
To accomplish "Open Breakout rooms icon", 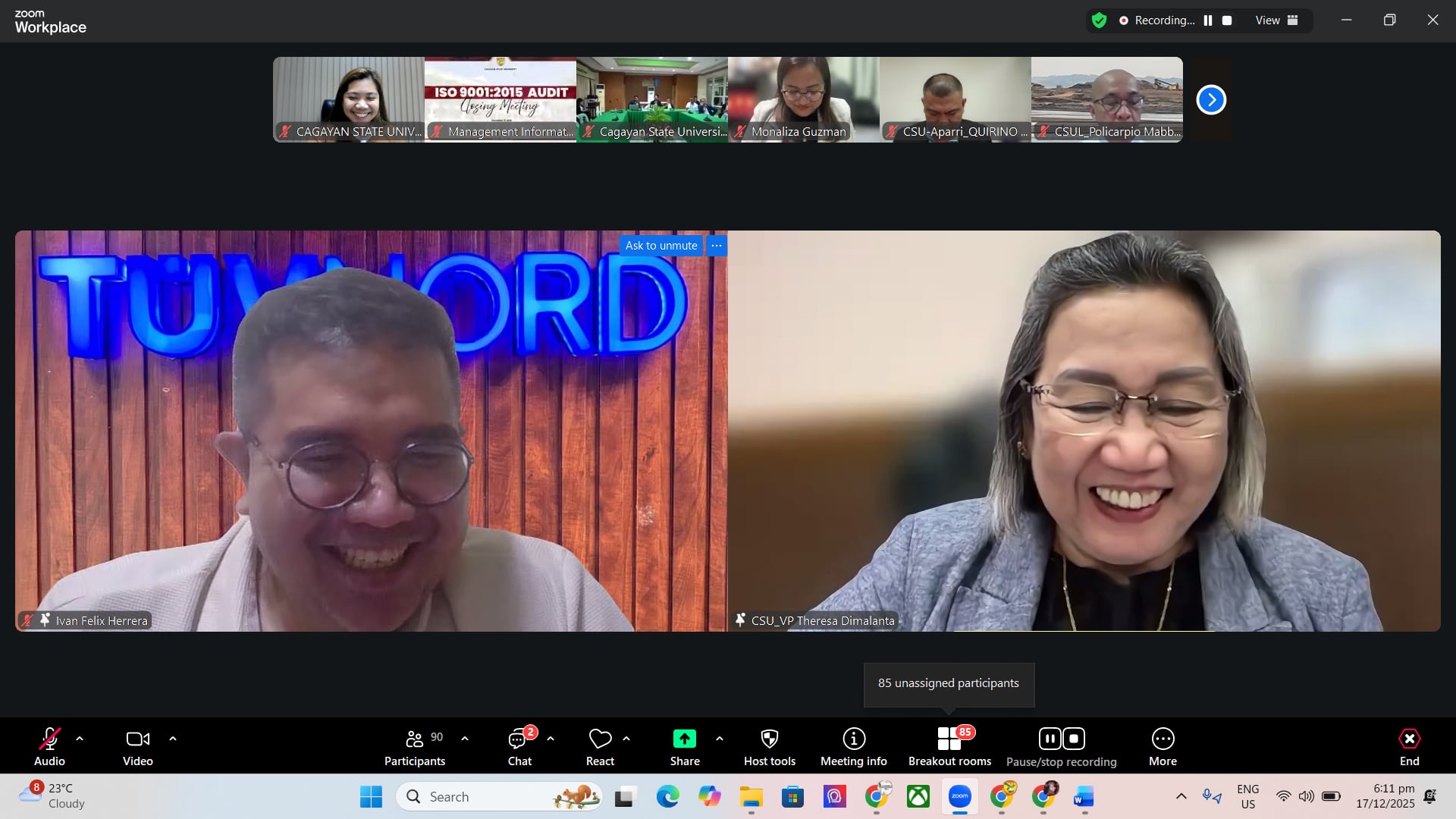I will pyautogui.click(x=949, y=739).
